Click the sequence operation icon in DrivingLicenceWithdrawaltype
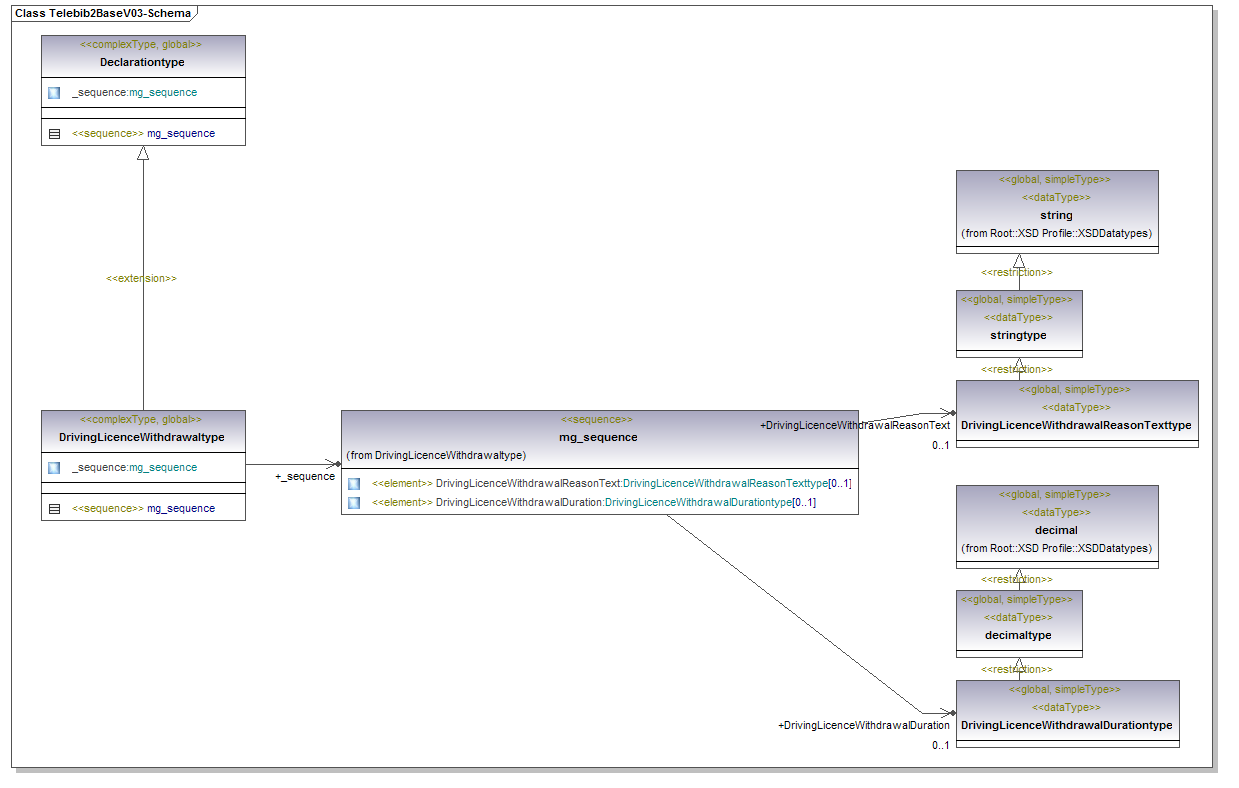1239x788 pixels. (54, 509)
